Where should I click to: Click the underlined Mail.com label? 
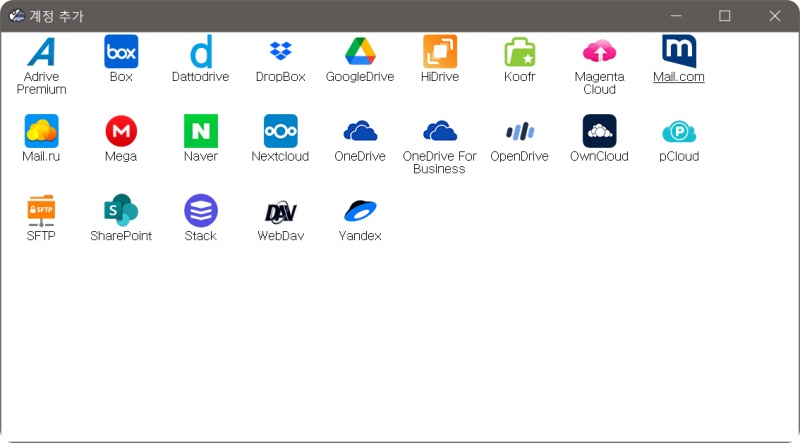coord(679,77)
